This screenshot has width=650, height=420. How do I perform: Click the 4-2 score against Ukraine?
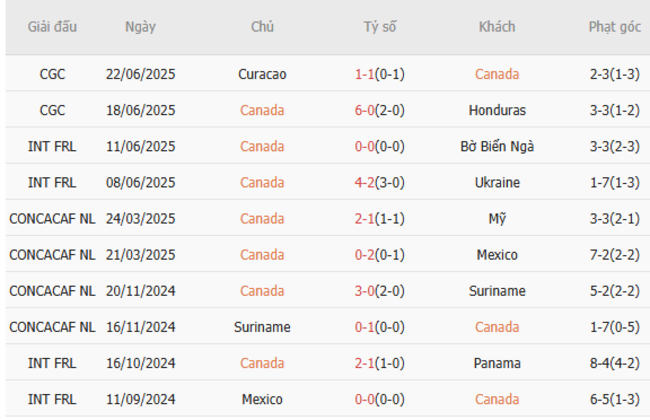[365, 182]
